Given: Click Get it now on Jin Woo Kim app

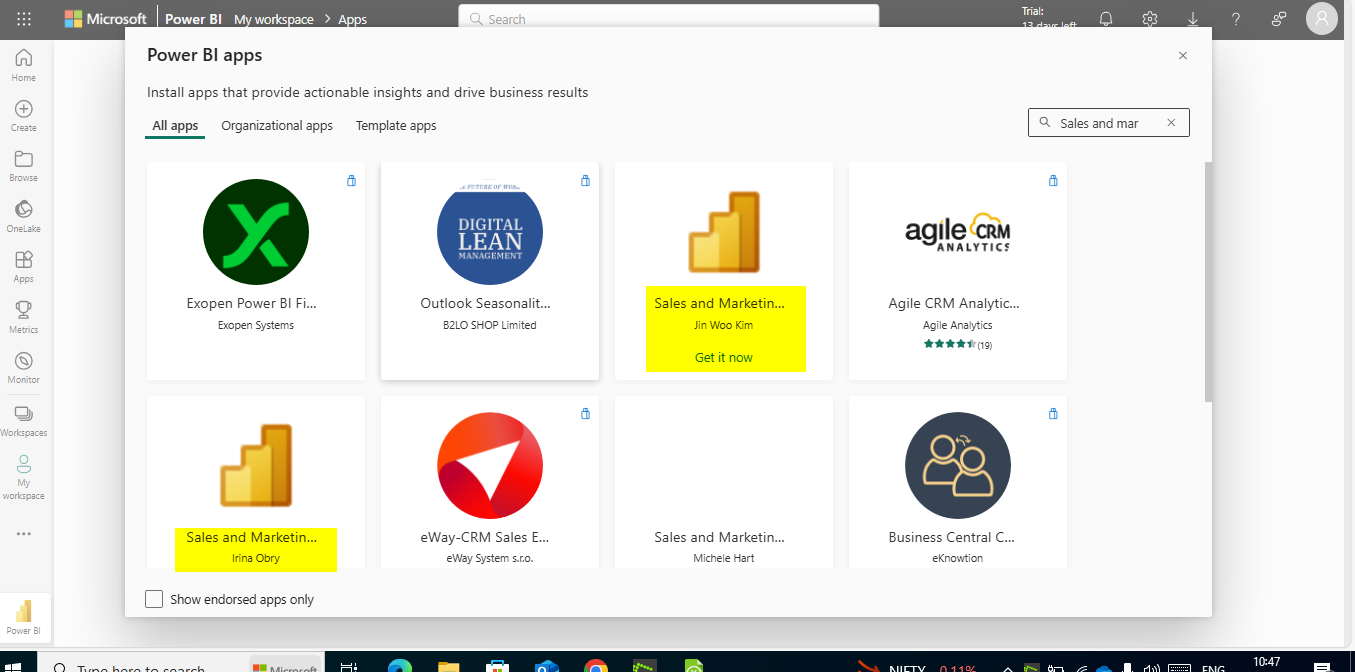Looking at the screenshot, I should click(724, 357).
